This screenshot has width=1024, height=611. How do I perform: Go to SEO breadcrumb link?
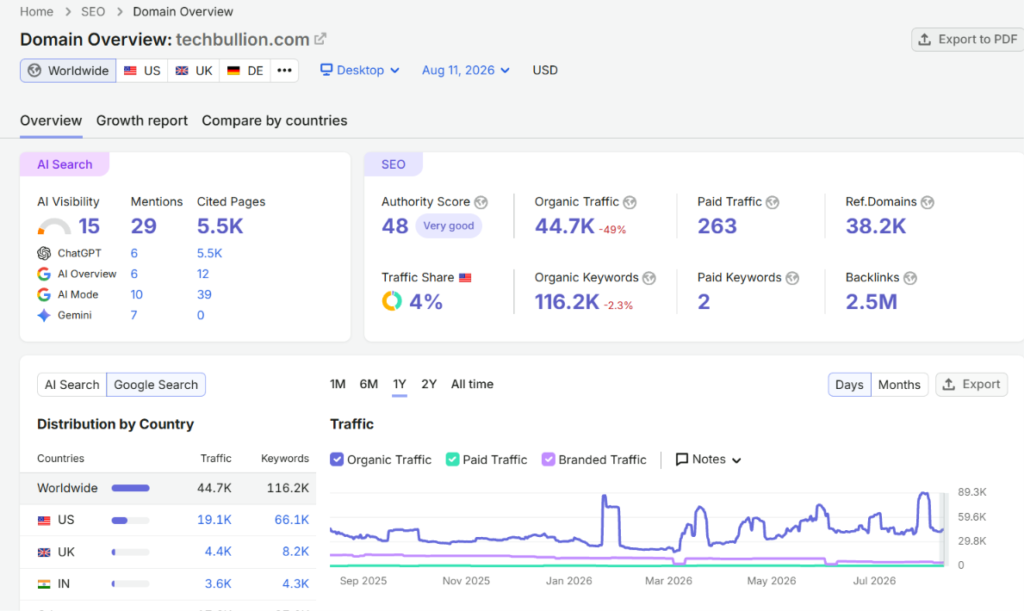[x=93, y=12]
